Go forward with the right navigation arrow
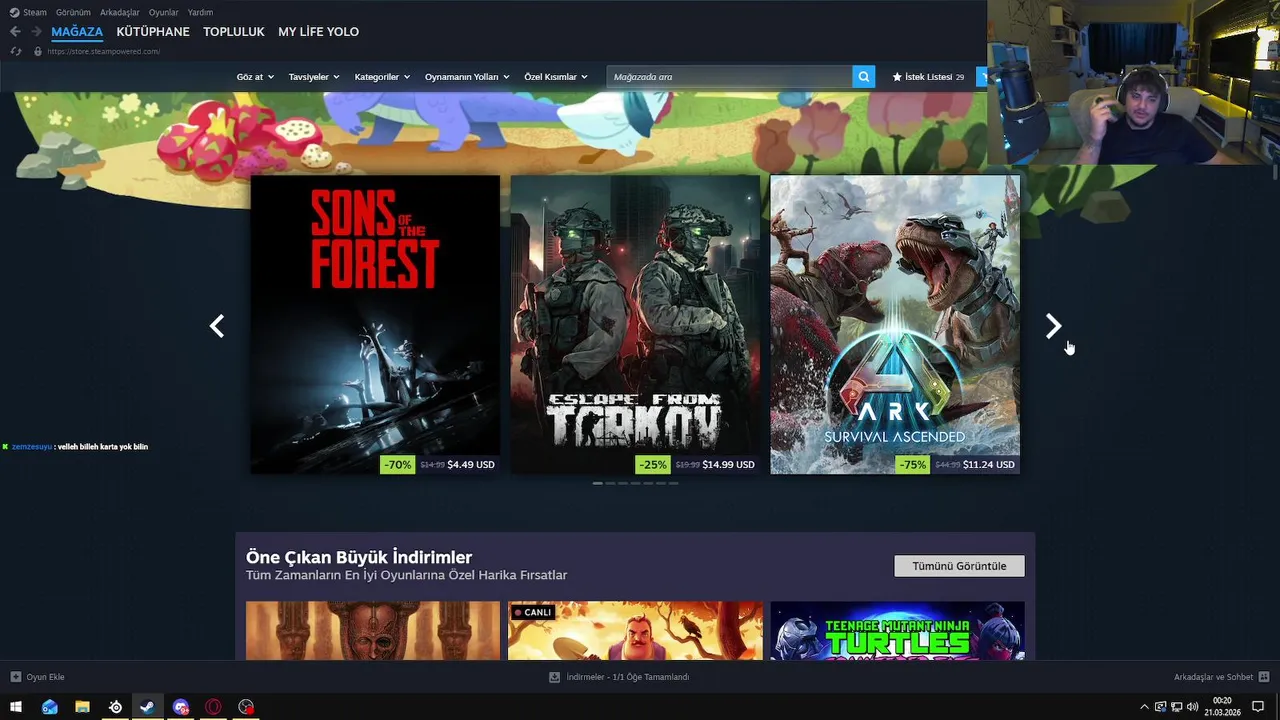This screenshot has height=720, width=1280. [36, 32]
